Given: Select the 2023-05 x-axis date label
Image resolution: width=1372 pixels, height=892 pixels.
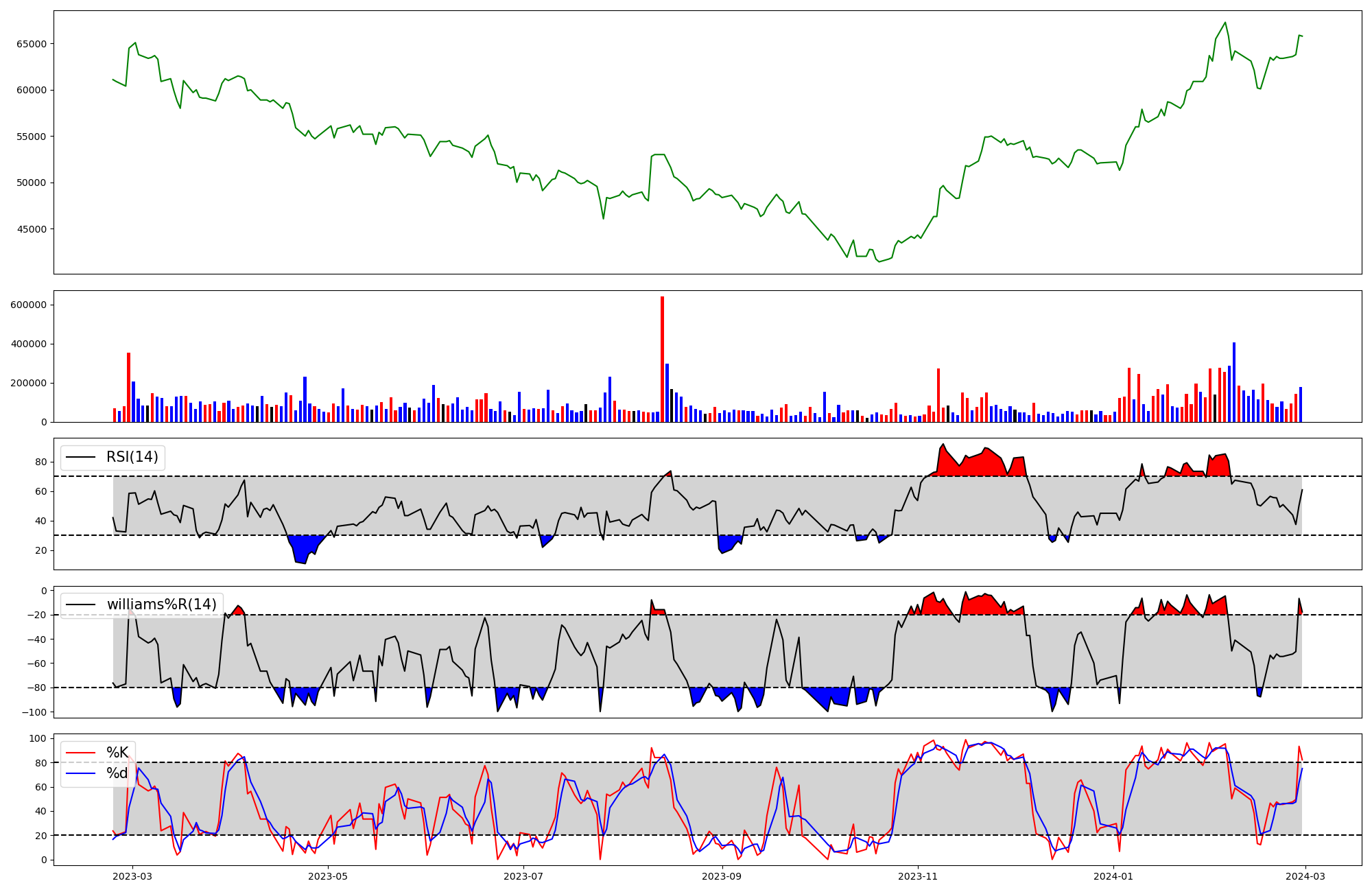Looking at the screenshot, I should tap(329, 876).
